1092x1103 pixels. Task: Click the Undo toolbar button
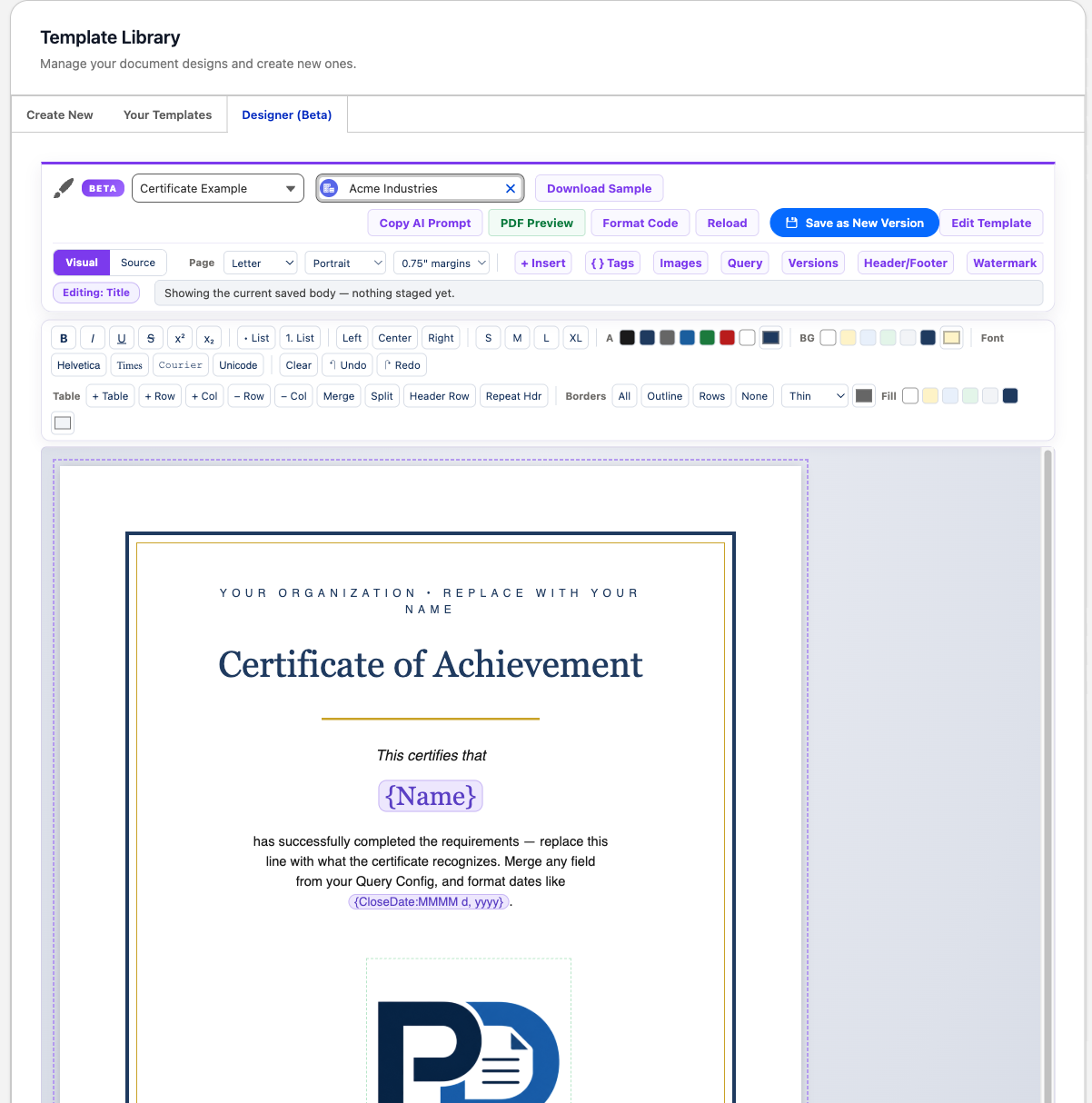[347, 365]
